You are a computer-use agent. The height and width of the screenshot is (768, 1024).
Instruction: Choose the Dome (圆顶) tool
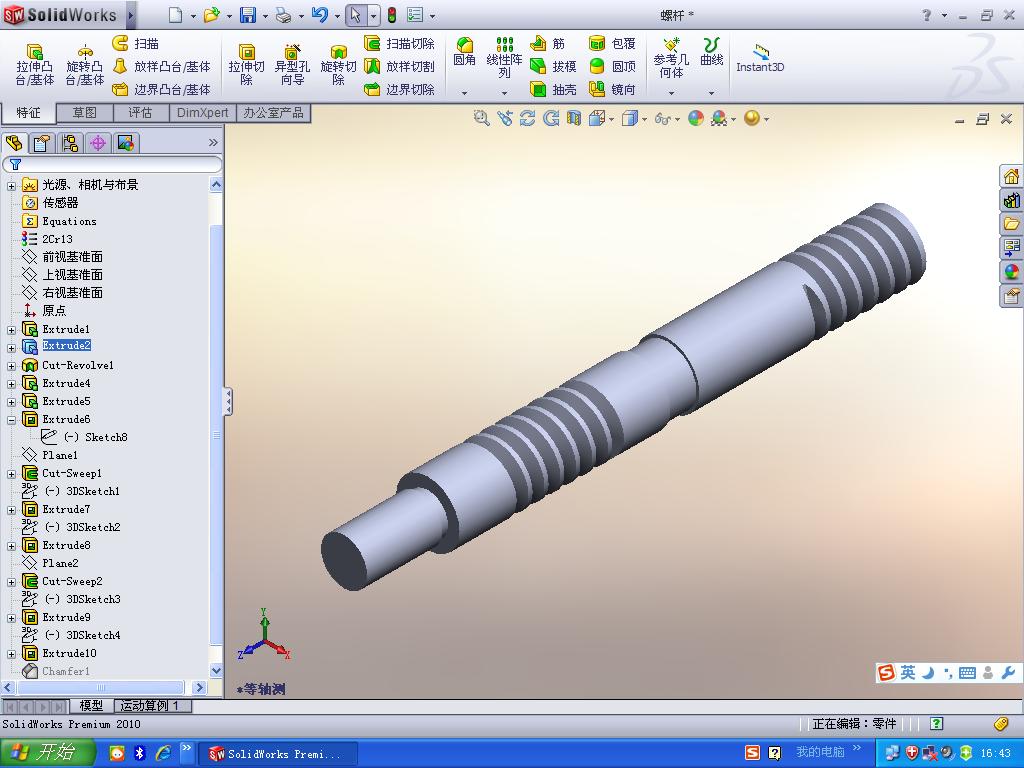click(612, 66)
